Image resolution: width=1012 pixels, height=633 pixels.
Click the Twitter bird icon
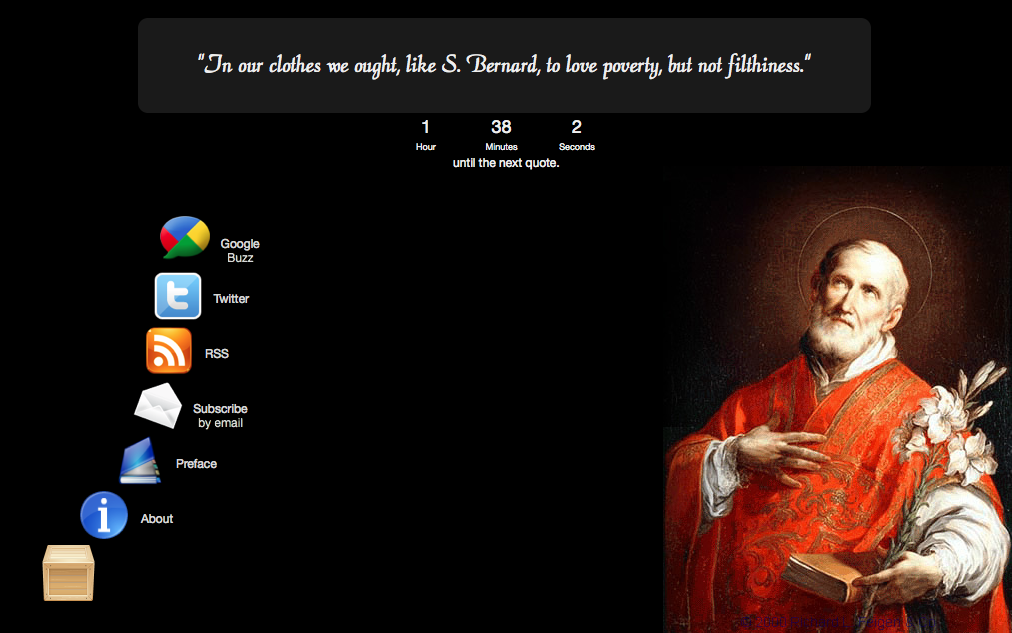click(177, 296)
